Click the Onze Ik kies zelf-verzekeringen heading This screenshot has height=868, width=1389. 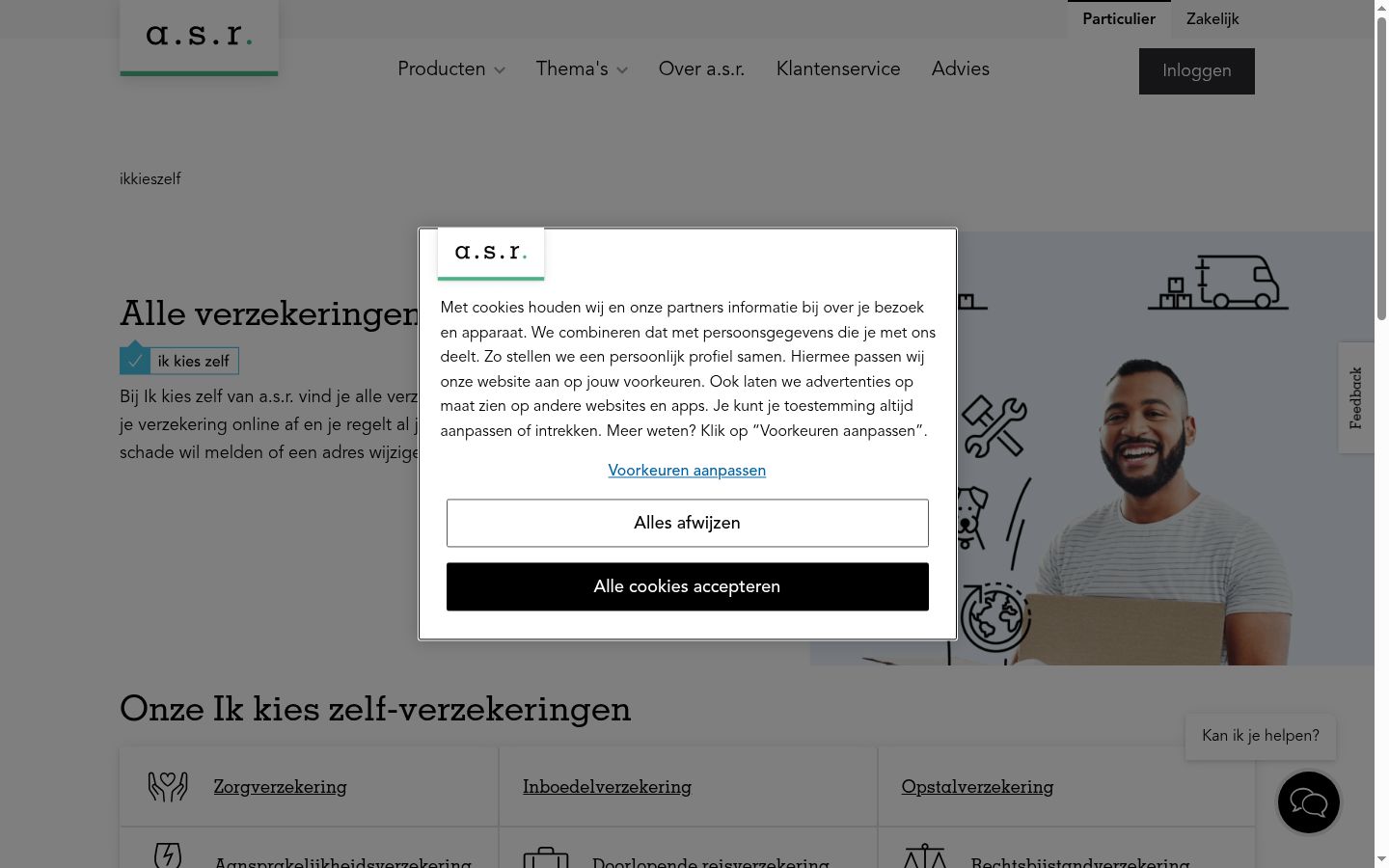(x=375, y=709)
